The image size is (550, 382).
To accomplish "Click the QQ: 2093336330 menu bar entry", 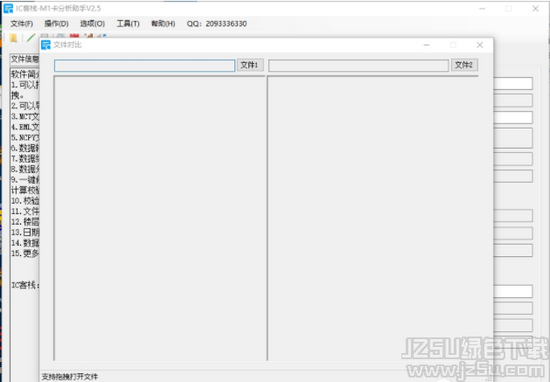I will click(x=217, y=24).
